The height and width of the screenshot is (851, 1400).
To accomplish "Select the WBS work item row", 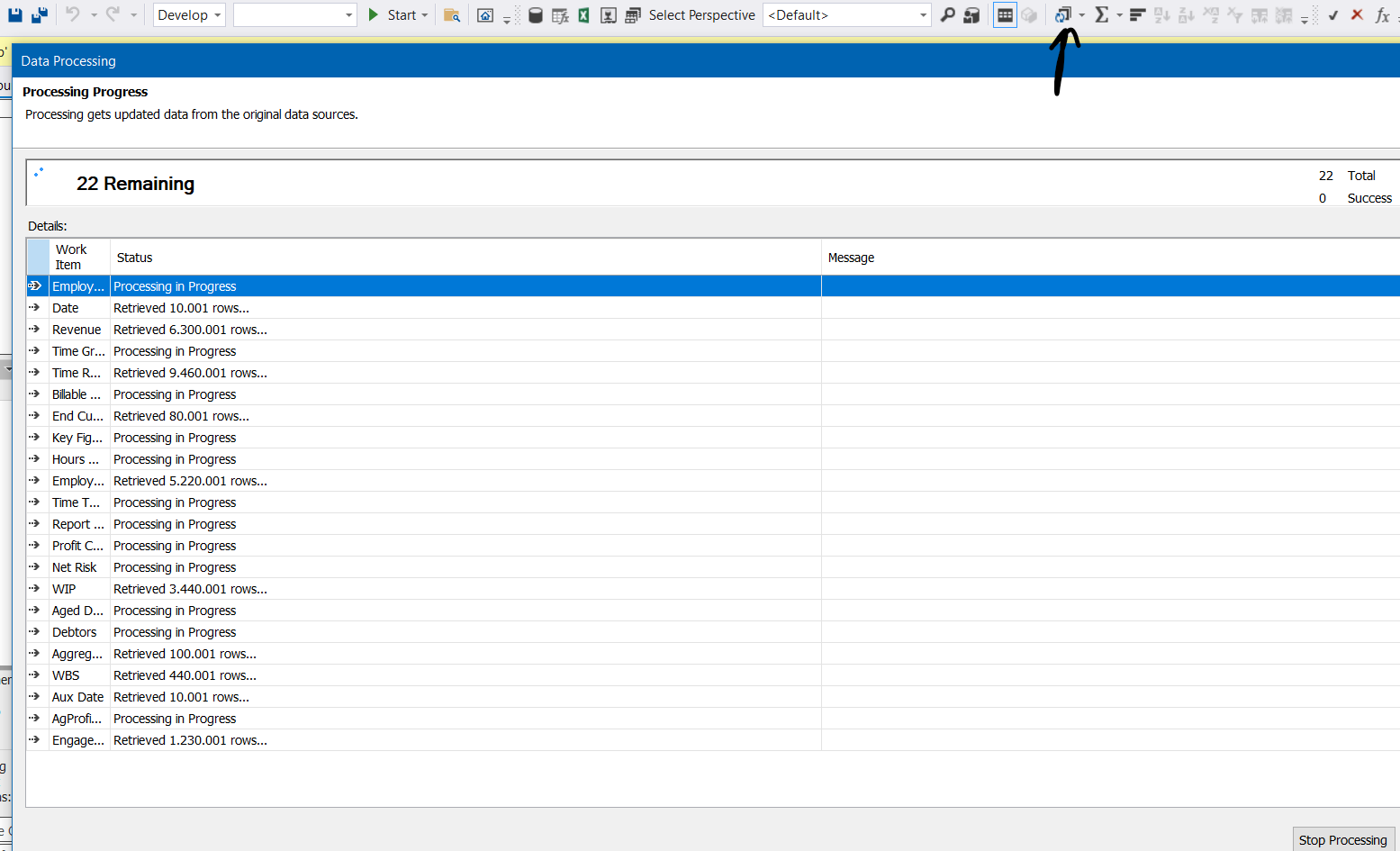I will 713,675.
